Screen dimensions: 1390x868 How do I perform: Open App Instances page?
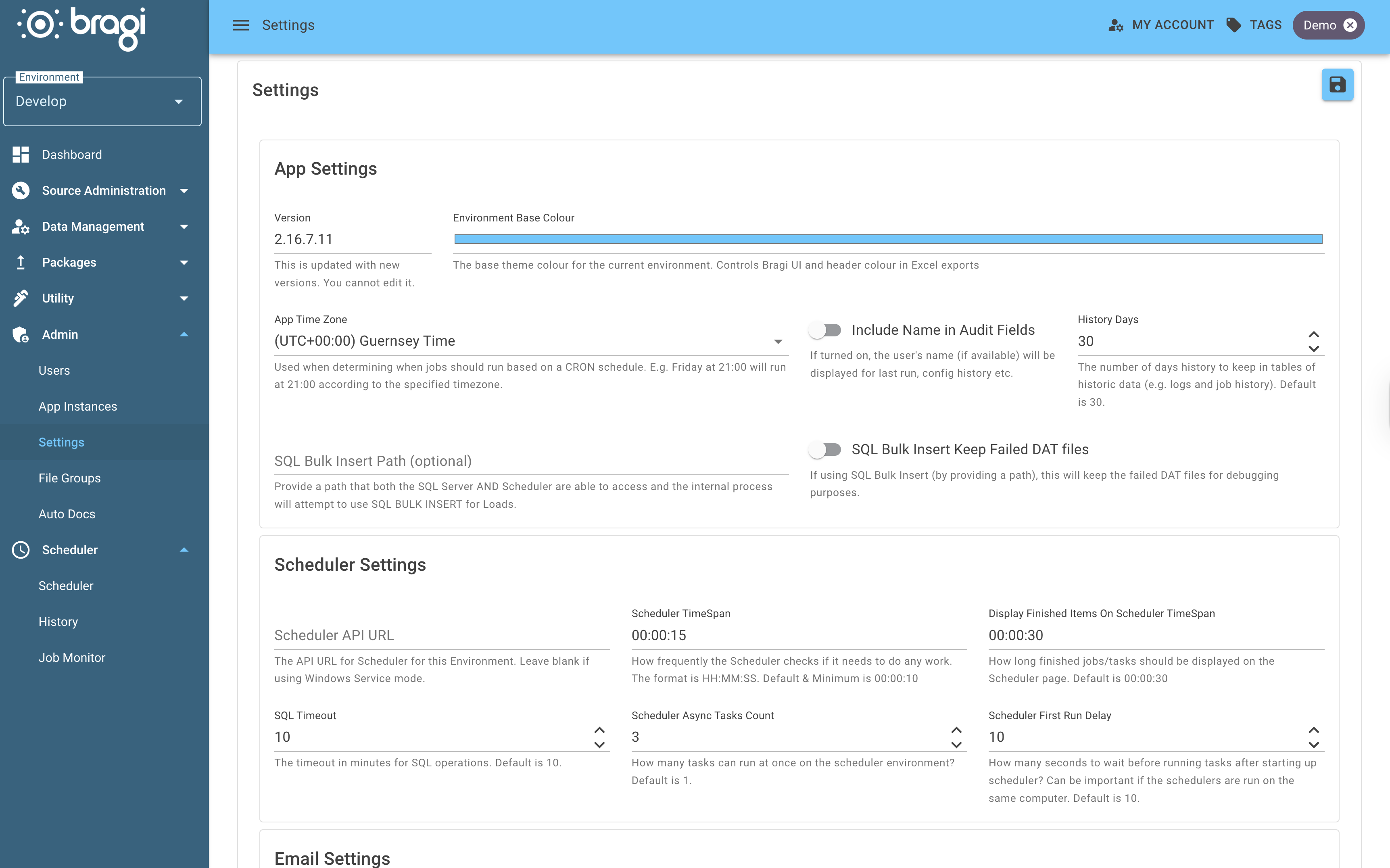77,407
